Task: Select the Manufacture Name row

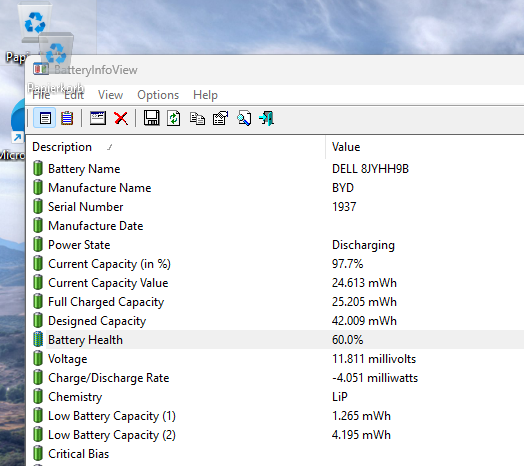Action: point(275,188)
